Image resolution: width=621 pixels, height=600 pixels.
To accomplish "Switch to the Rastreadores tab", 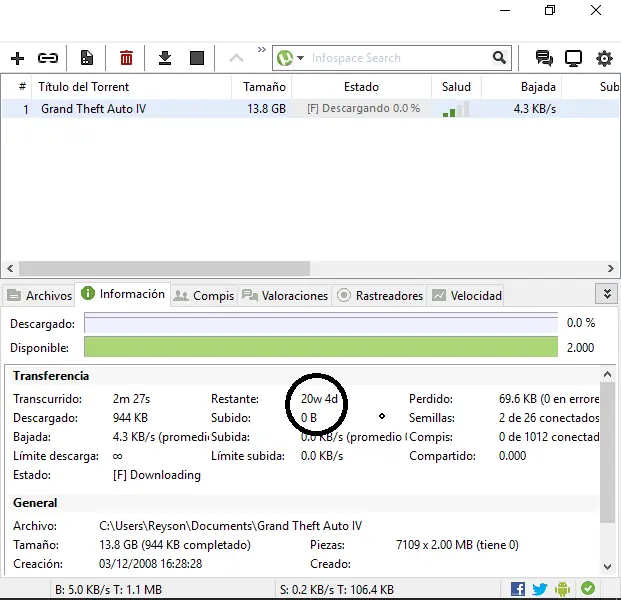I will [379, 295].
